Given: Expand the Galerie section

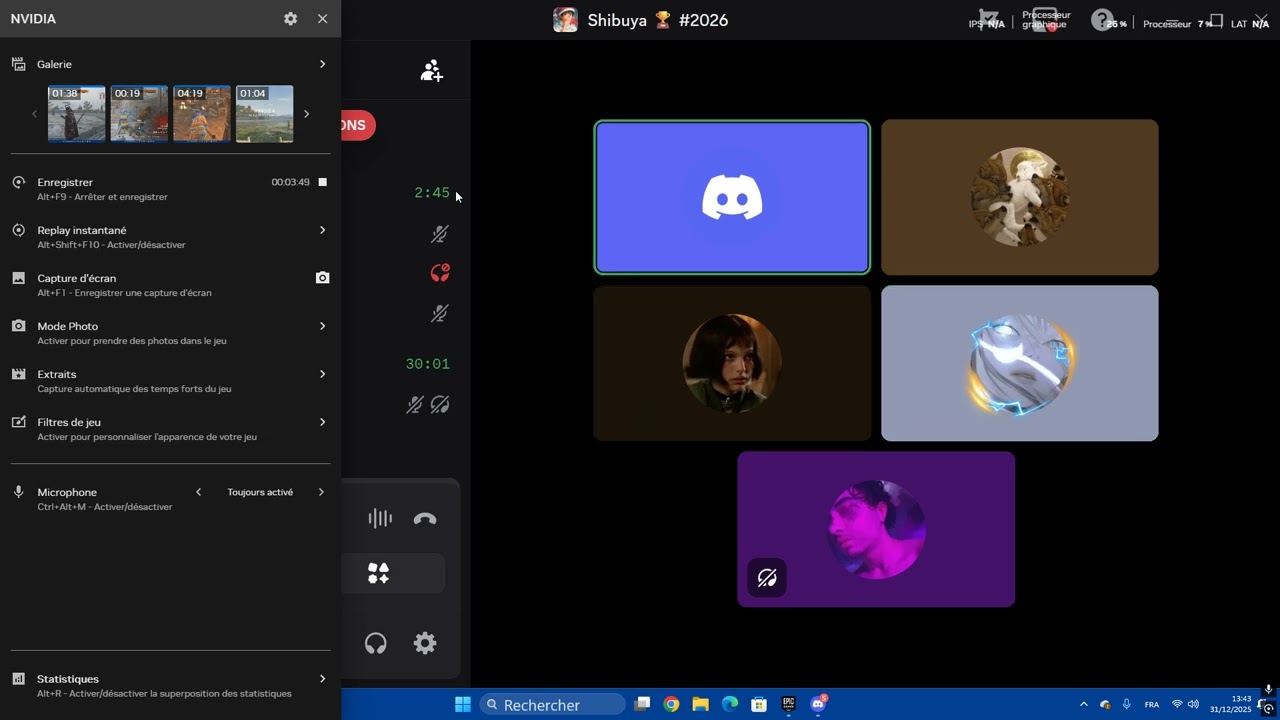Looking at the screenshot, I should point(322,64).
